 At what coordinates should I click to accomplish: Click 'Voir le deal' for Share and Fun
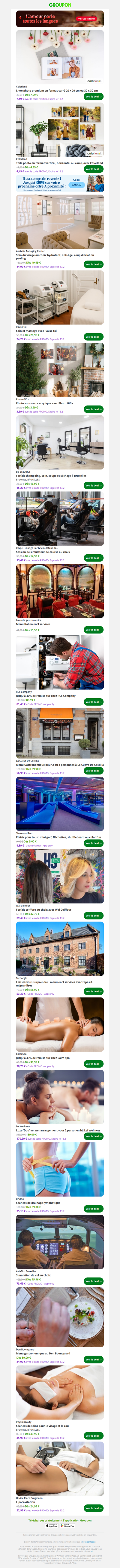(93, 843)
